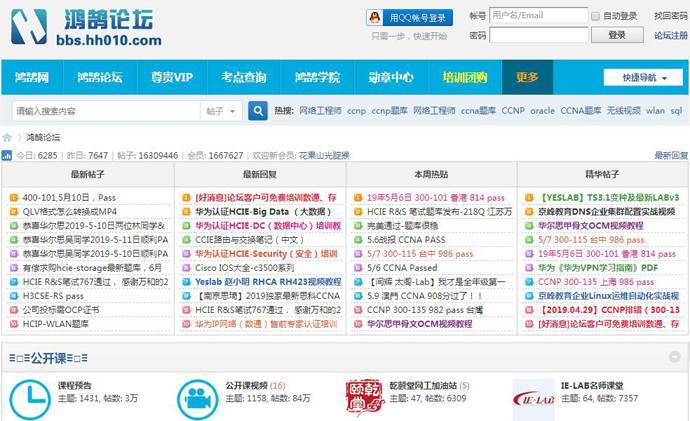
Task: Open the 快捷导航 dropdown
Action: [644, 78]
